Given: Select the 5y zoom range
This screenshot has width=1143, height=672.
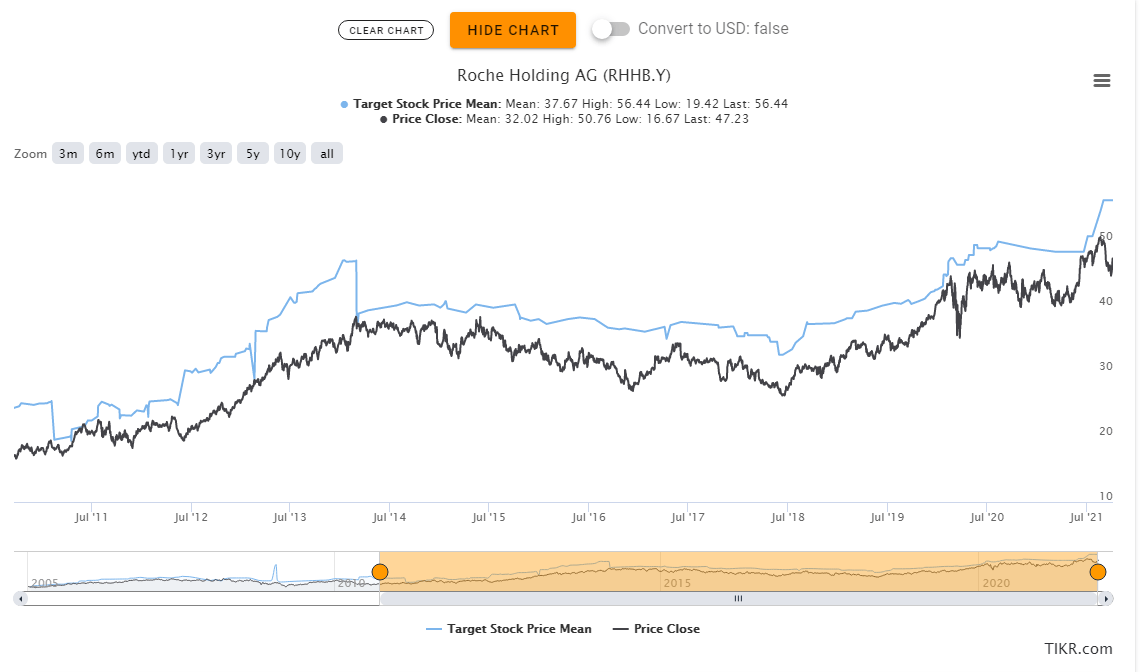Looking at the screenshot, I should coord(252,153).
